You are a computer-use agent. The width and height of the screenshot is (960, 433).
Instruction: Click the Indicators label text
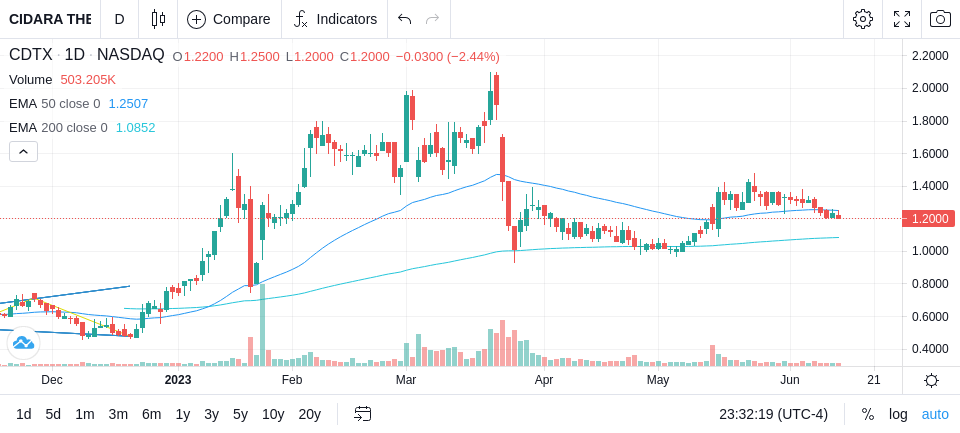[347, 19]
